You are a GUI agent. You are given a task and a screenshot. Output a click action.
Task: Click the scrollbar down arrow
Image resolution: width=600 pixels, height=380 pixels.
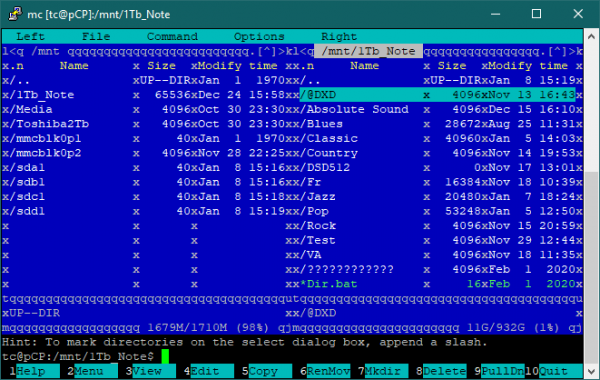591,372
